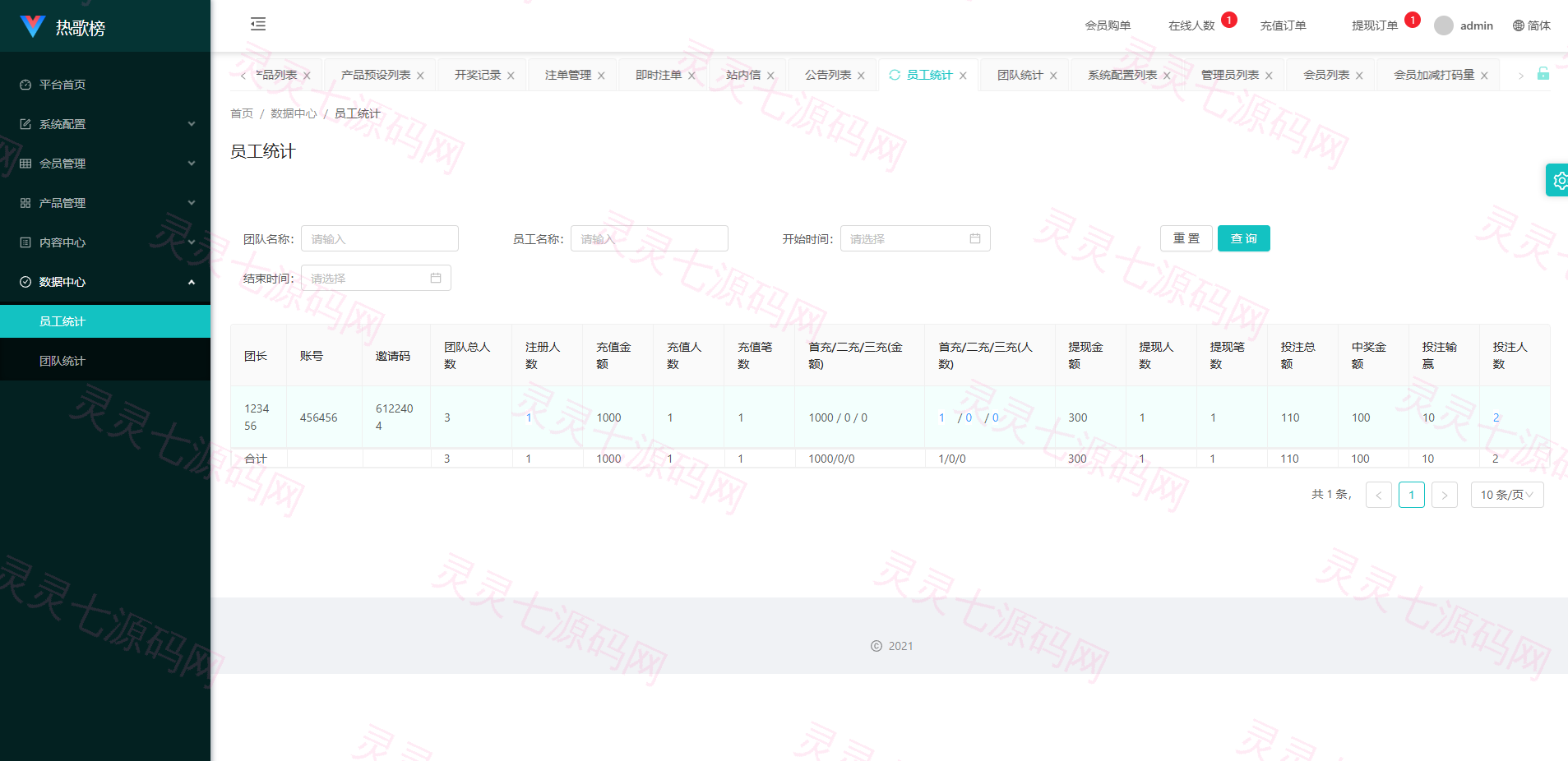This screenshot has width=1568, height=761.
Task: Expand the 系统配置 sidebar menu
Action: click(105, 124)
